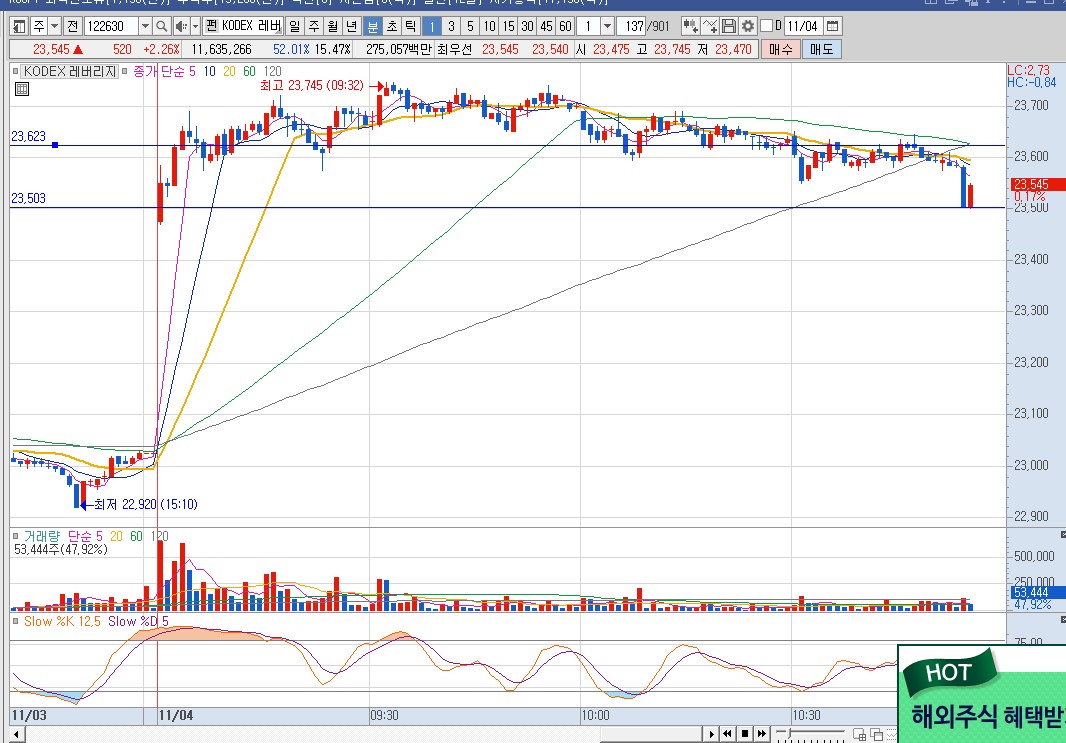
Task: Click the horizontal chart scrollbar thumb
Action: tap(651, 734)
